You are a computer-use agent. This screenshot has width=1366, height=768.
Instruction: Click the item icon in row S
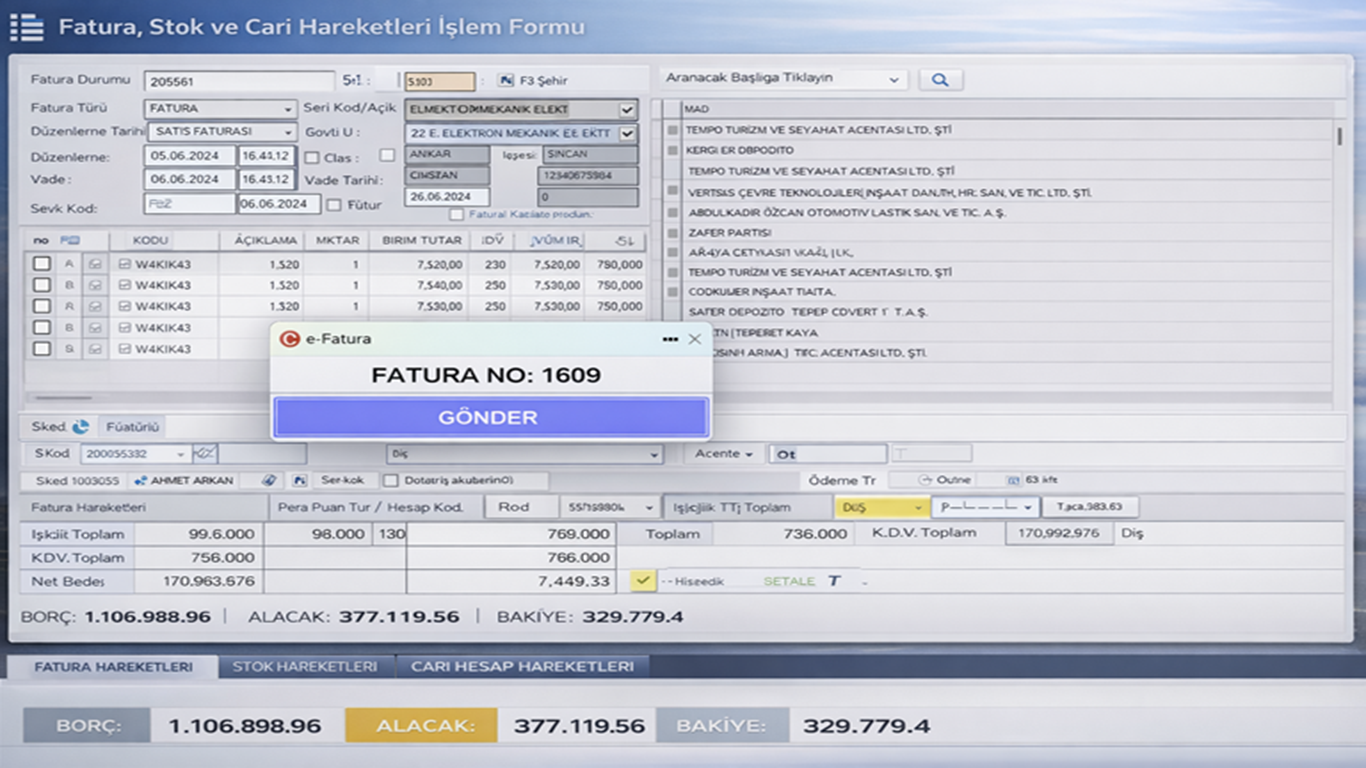pyautogui.click(x=95, y=349)
